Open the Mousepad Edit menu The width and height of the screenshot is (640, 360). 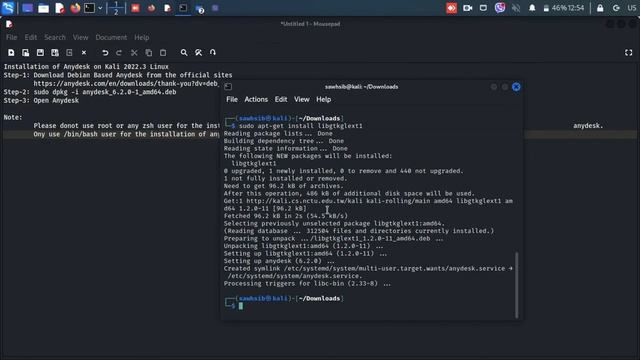point(31,38)
